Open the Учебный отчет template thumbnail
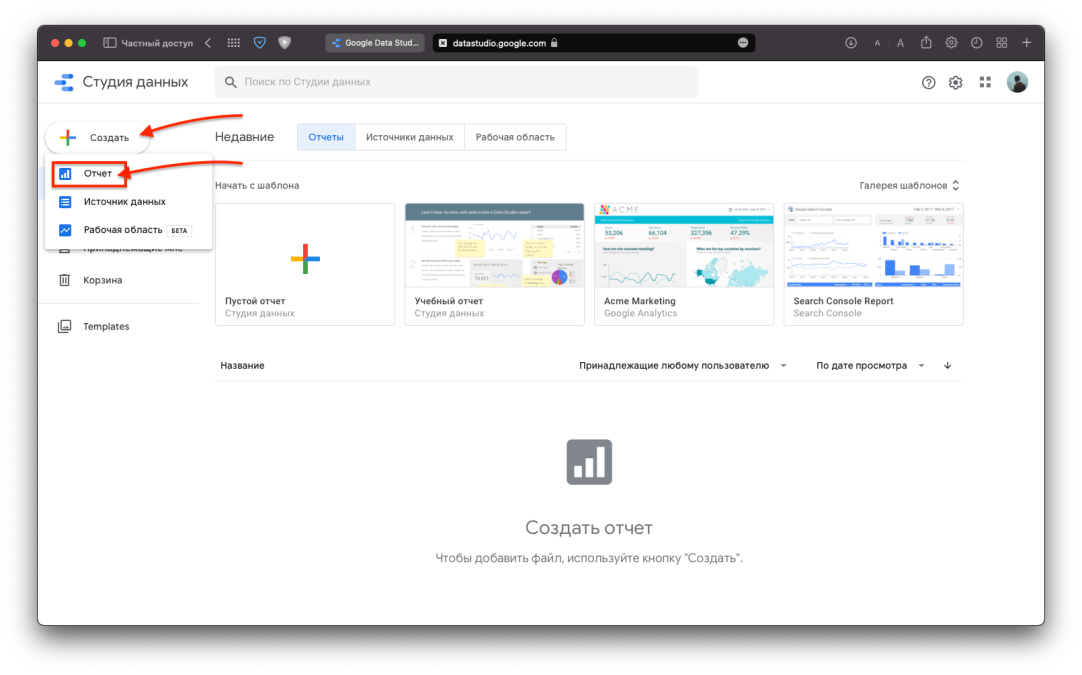 click(494, 246)
